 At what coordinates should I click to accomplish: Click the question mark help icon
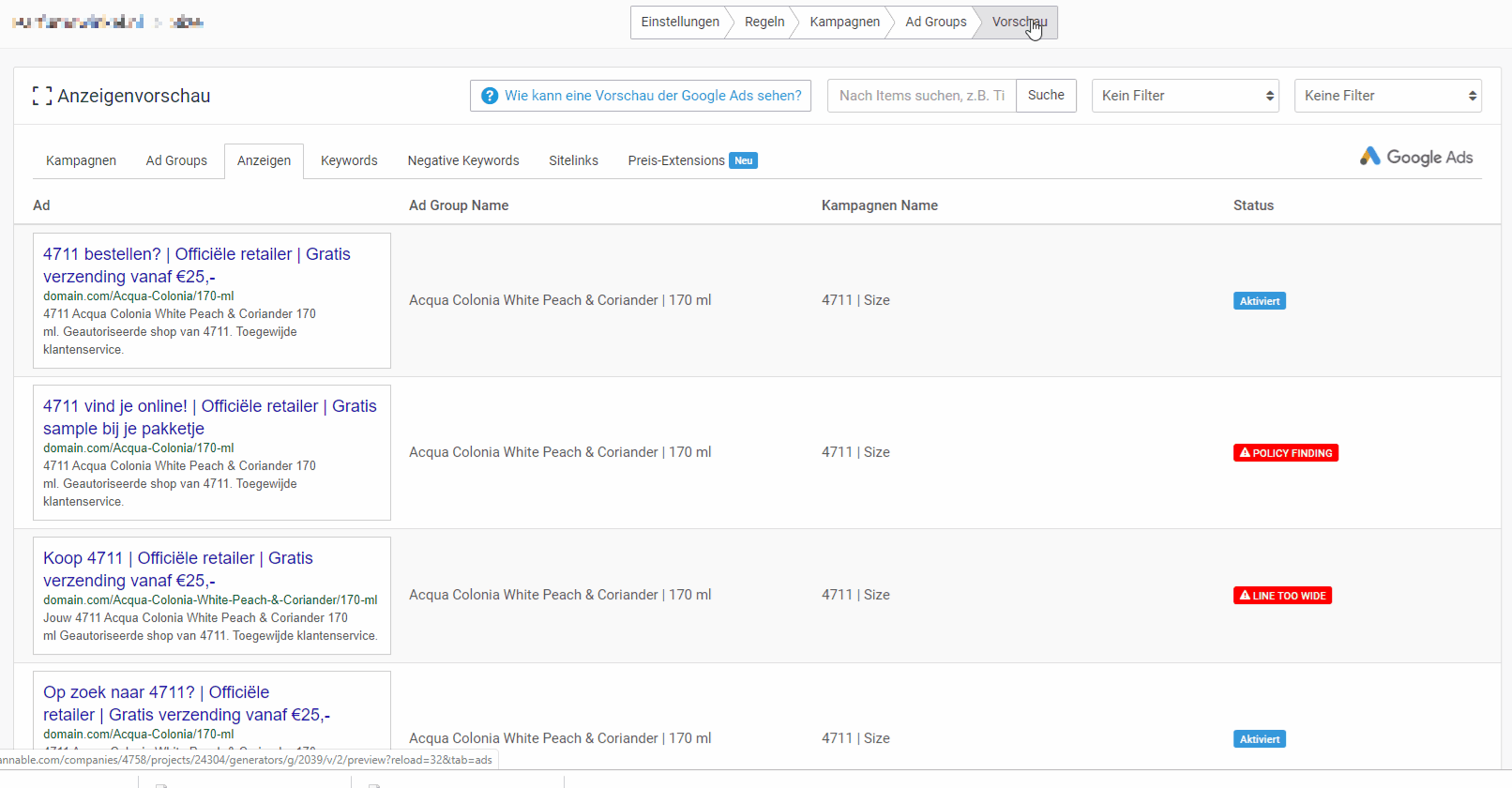[490, 96]
